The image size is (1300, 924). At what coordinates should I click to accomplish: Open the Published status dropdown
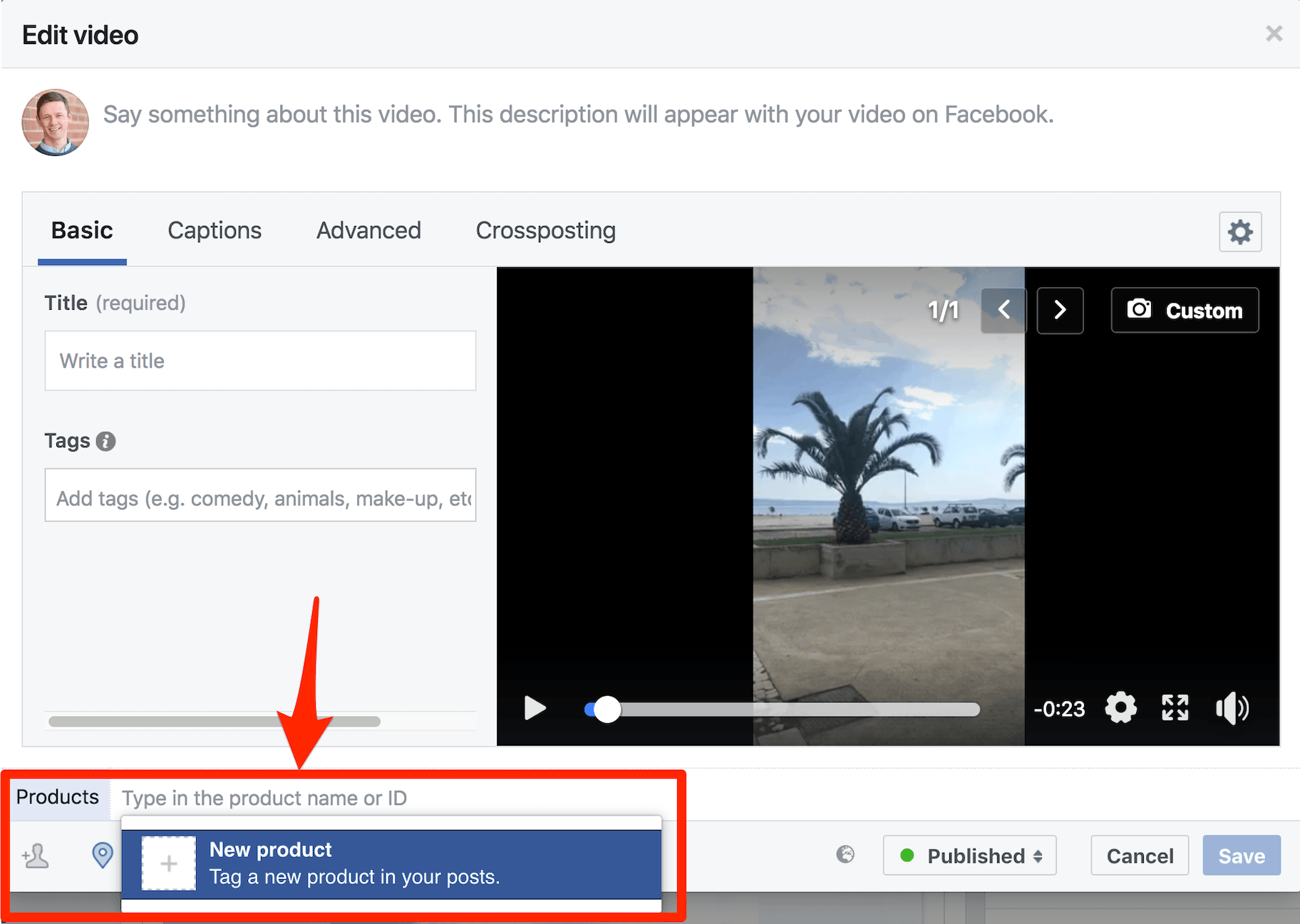[969, 856]
